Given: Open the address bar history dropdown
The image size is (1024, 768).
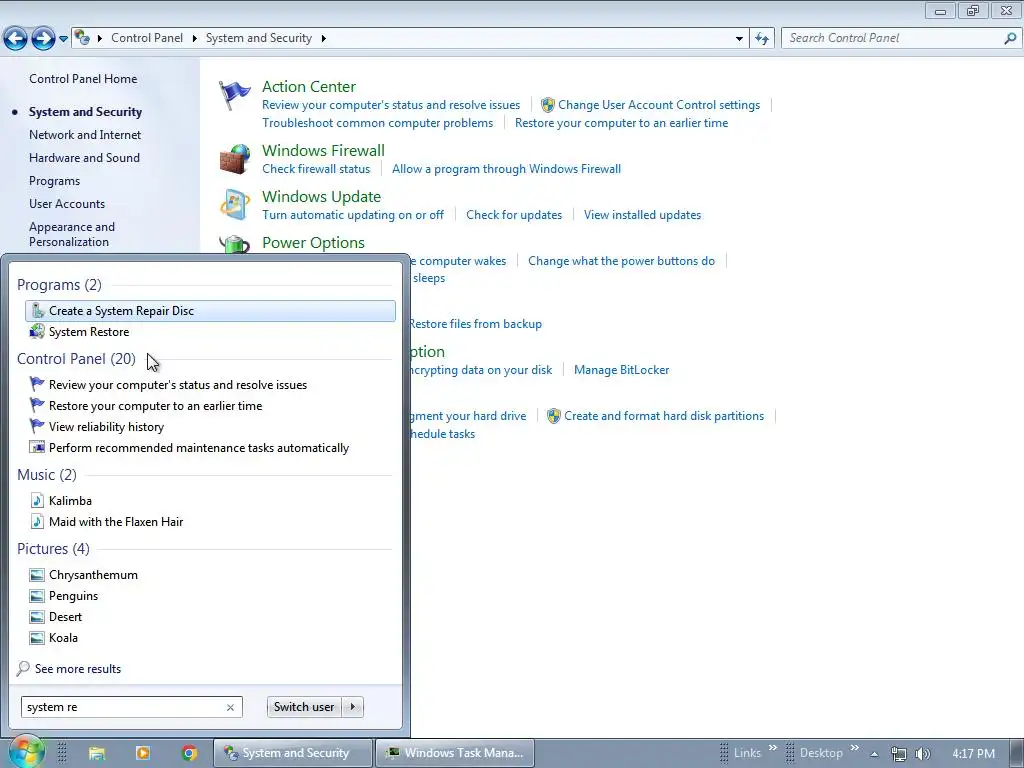Looking at the screenshot, I should click(x=739, y=39).
